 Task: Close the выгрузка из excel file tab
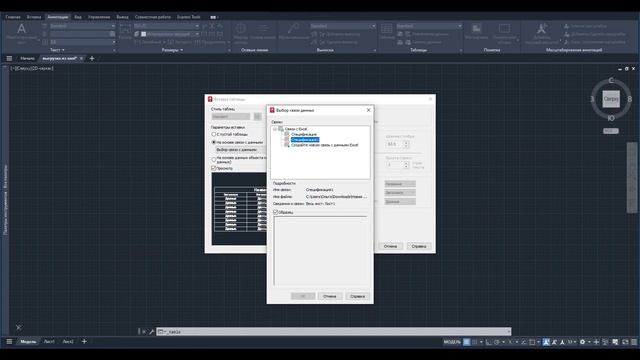pyautogui.click(x=81, y=58)
